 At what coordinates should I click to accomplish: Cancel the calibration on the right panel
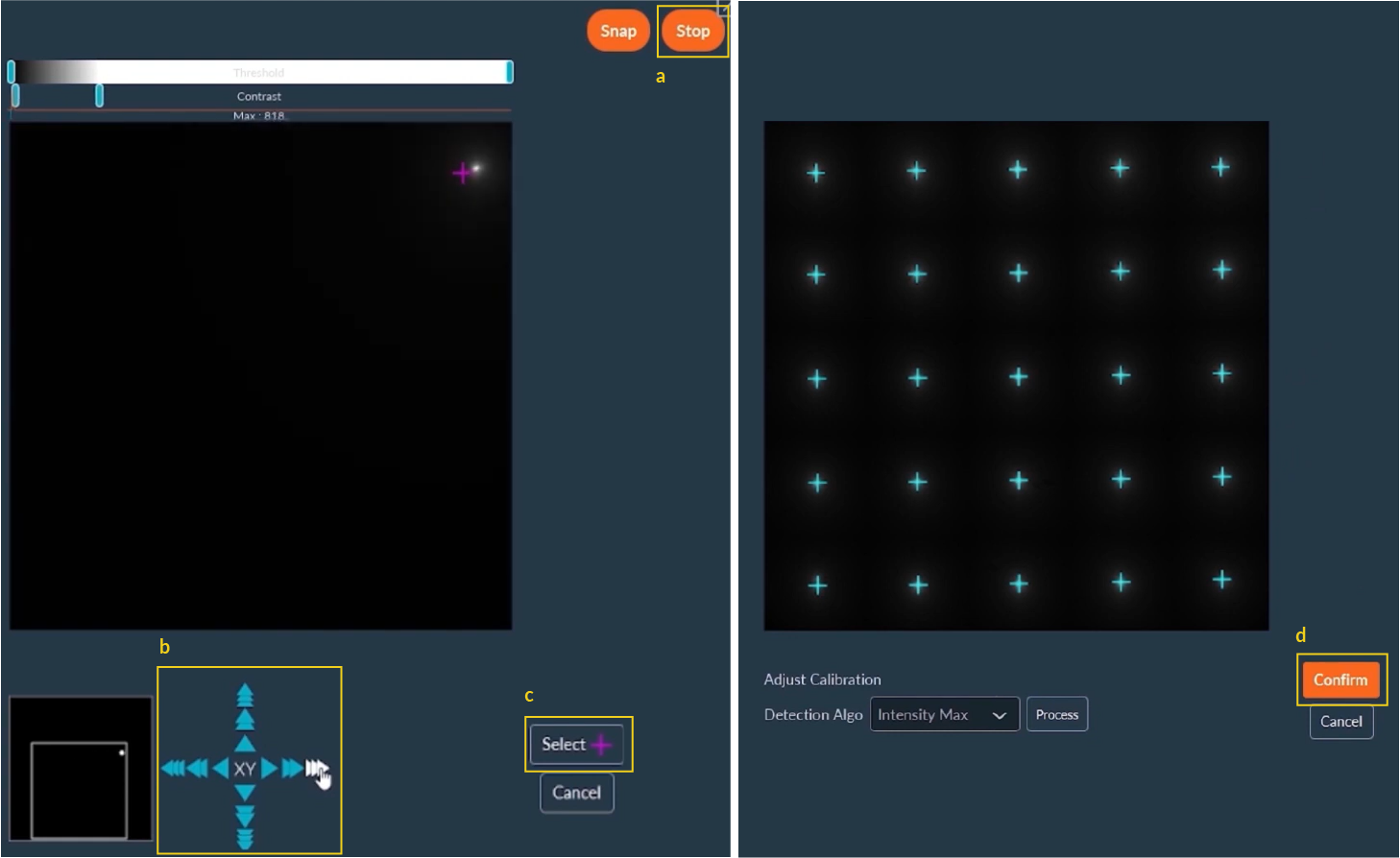1341,722
